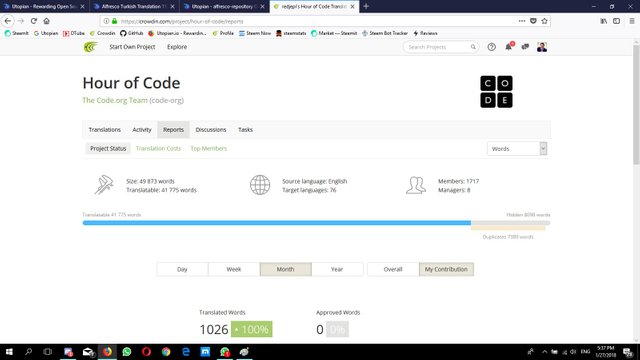The image size is (640, 360).
Task: Open the GitHub bookmark
Action: pos(131,33)
